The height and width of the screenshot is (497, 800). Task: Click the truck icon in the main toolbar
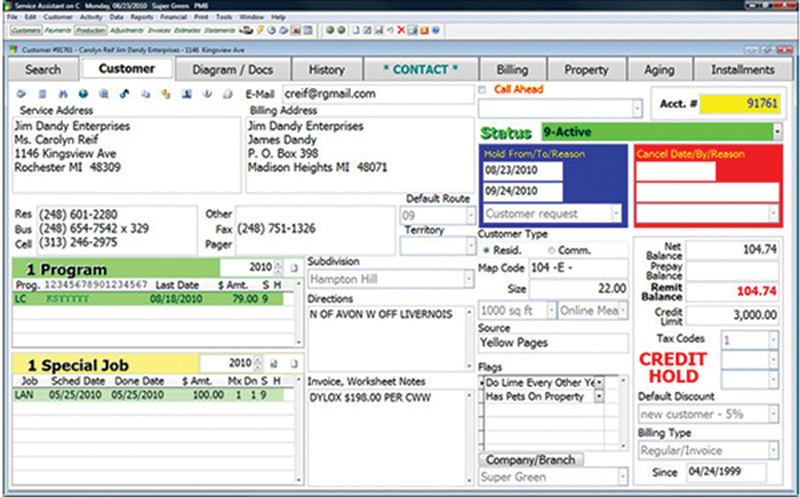coord(246,31)
